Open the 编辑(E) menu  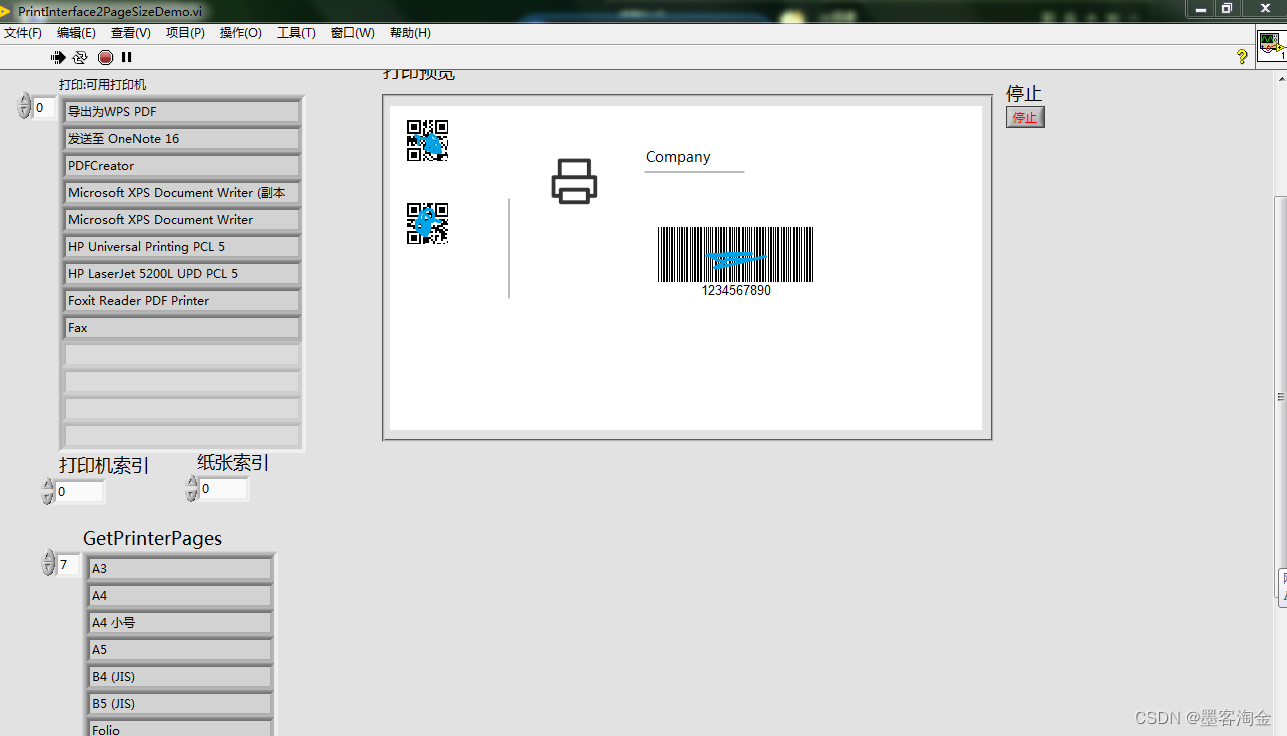pyautogui.click(x=76, y=33)
